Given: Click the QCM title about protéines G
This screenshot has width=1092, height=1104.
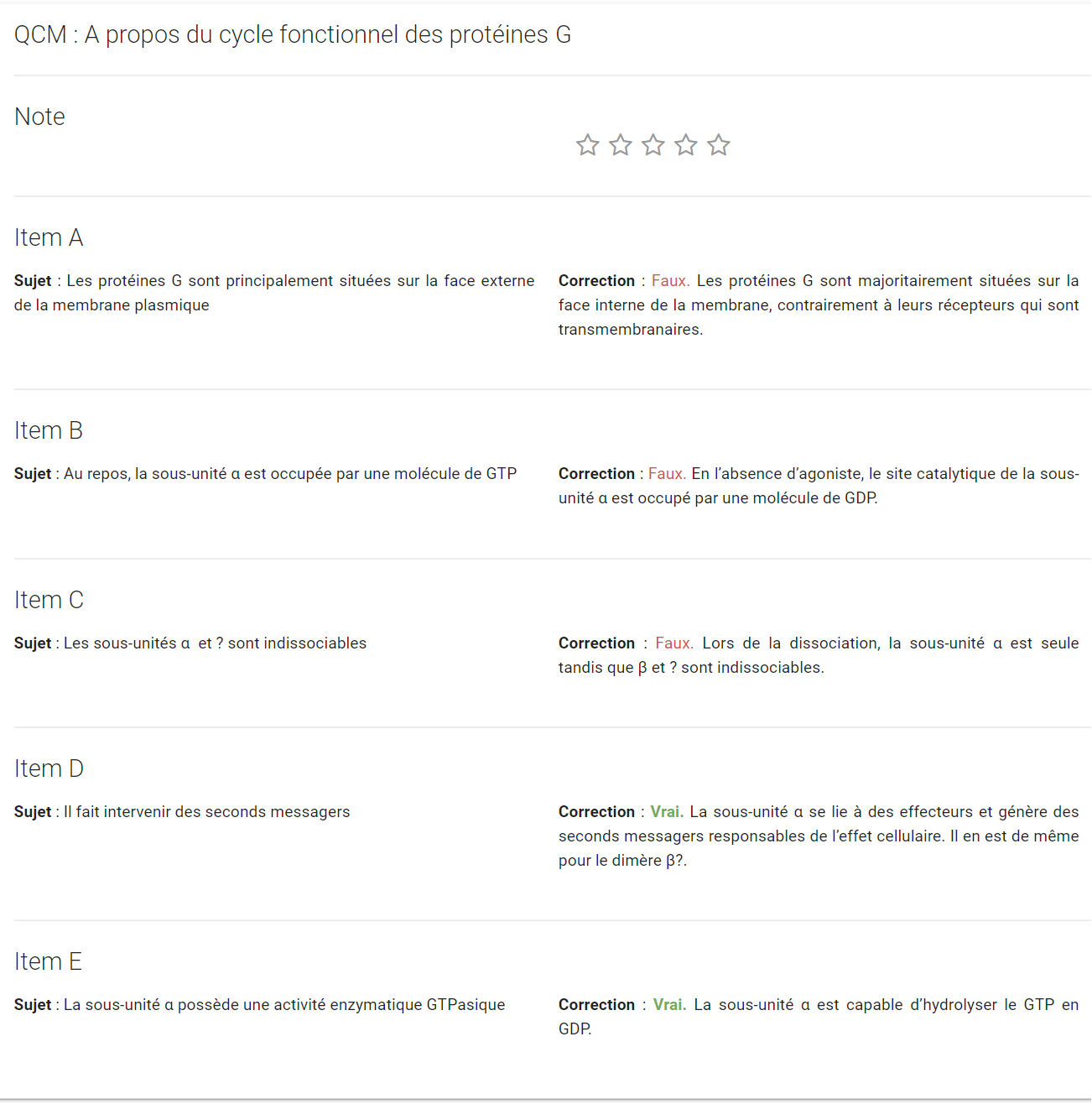Looking at the screenshot, I should (293, 34).
